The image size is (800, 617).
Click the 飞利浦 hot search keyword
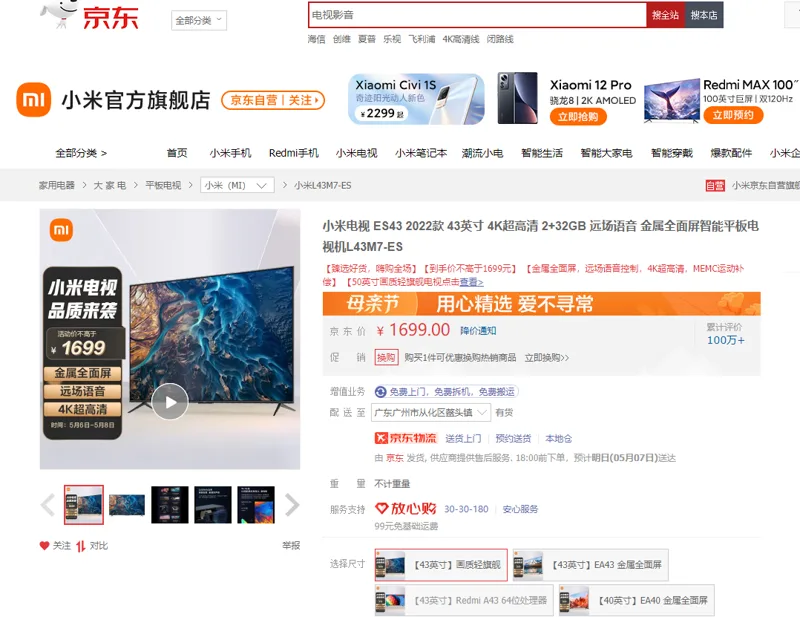[x=422, y=39]
